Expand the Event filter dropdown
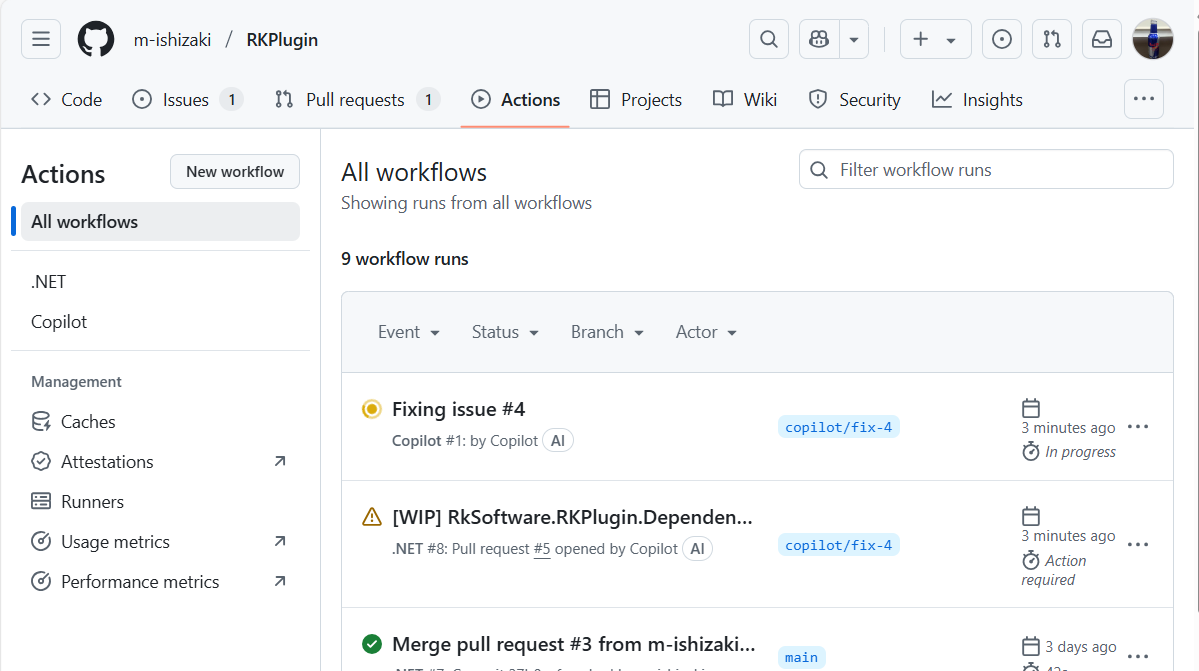1199x671 pixels. coord(408,332)
